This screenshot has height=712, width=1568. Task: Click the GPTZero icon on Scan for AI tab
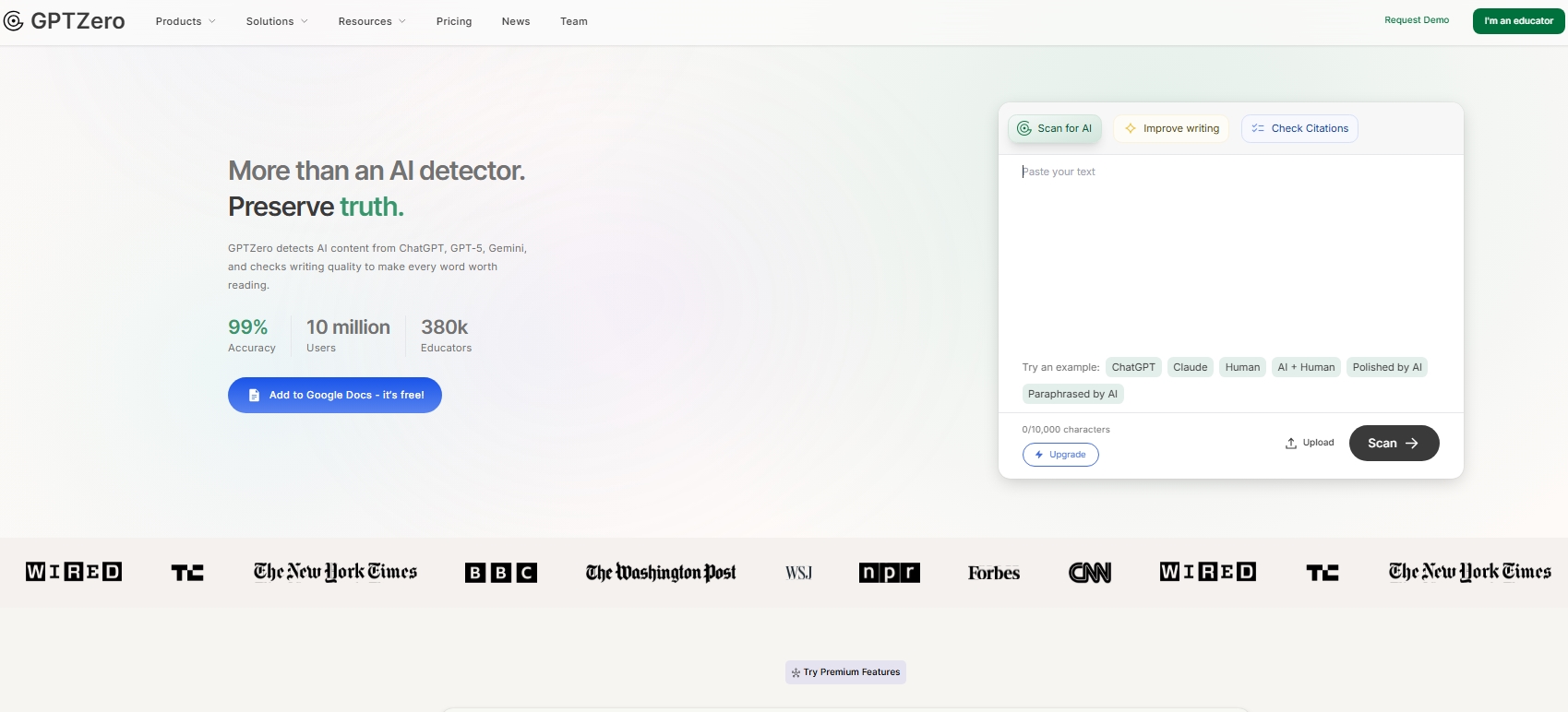(1024, 128)
